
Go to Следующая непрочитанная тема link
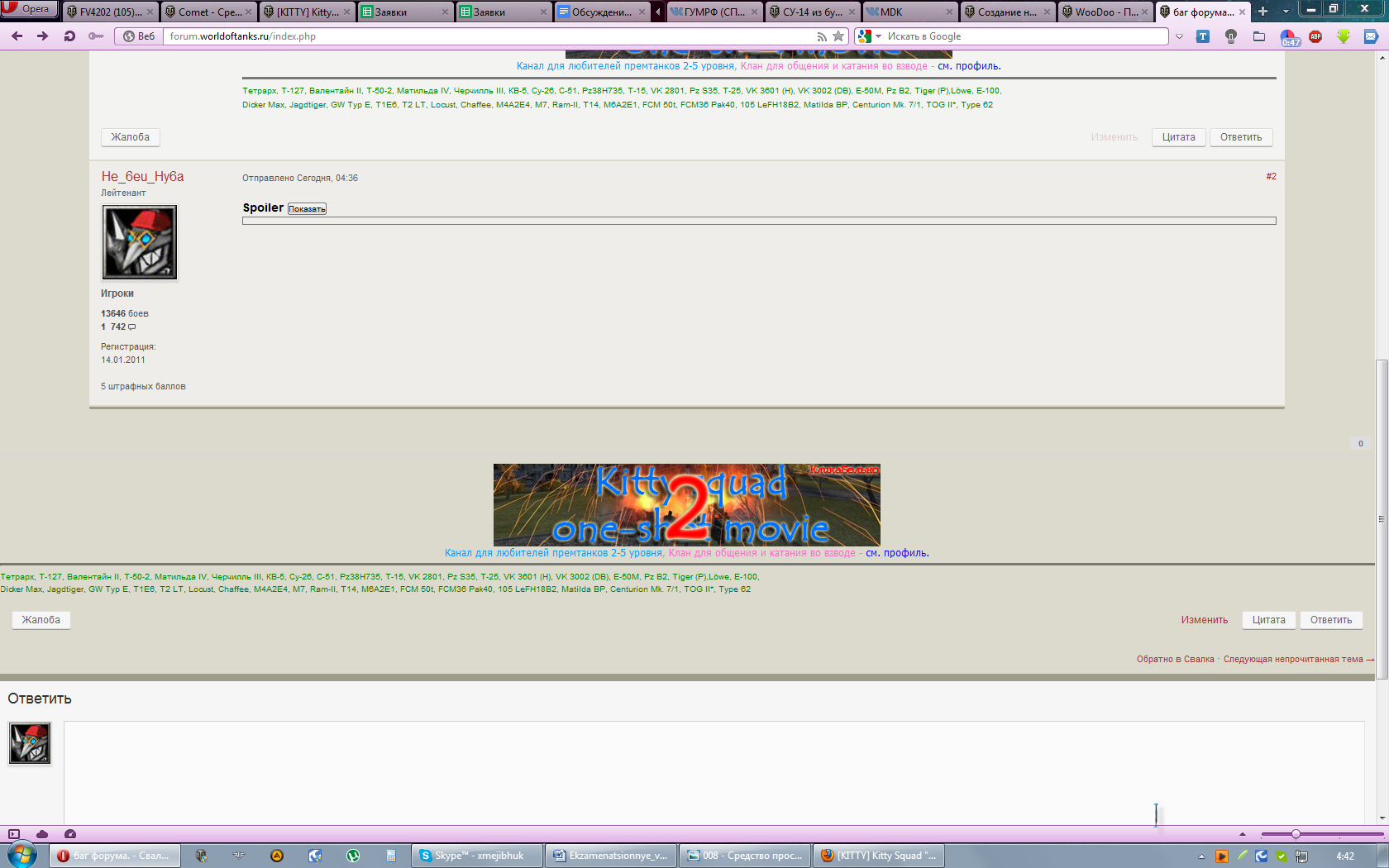tap(1298, 659)
